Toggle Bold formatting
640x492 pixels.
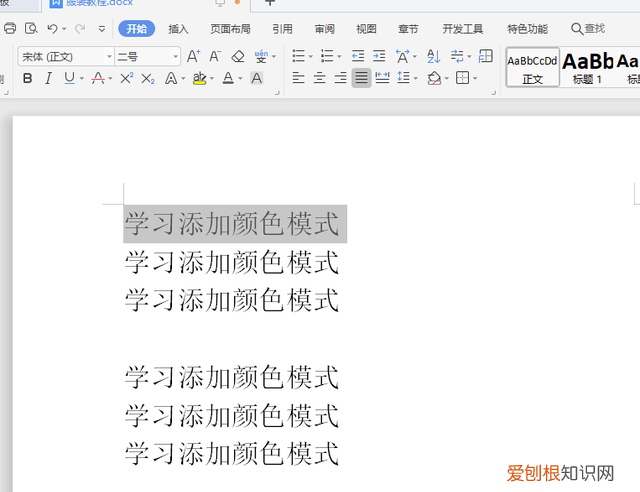pyautogui.click(x=27, y=78)
